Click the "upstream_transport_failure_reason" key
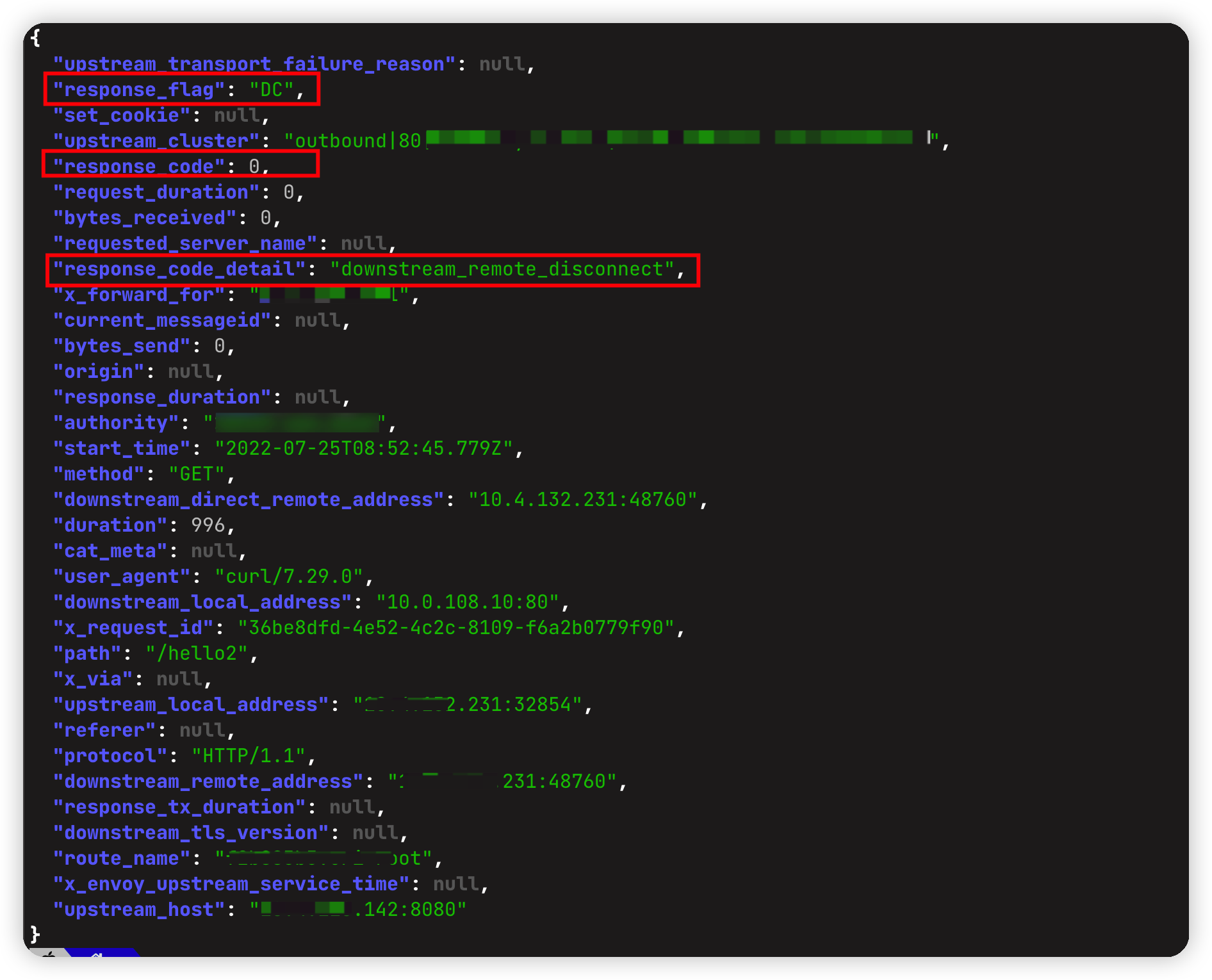 pos(254,64)
